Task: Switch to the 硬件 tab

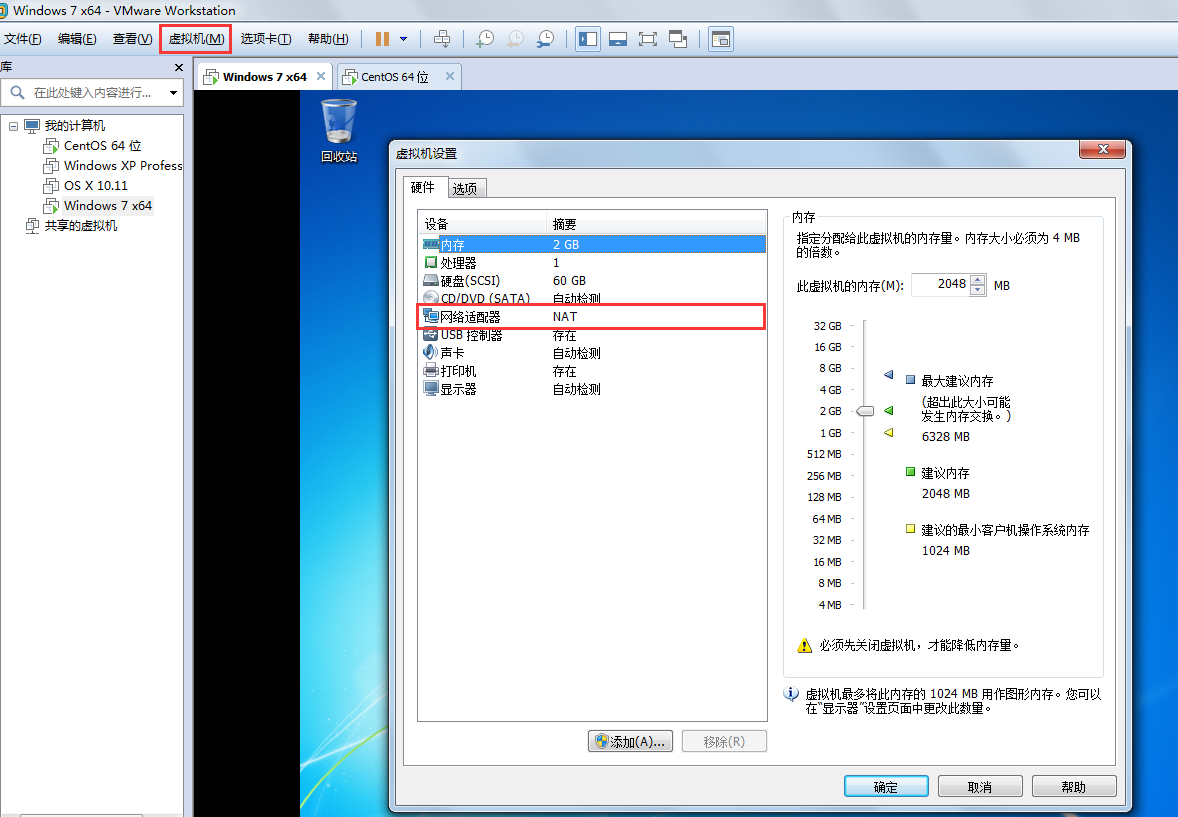Action: (423, 187)
